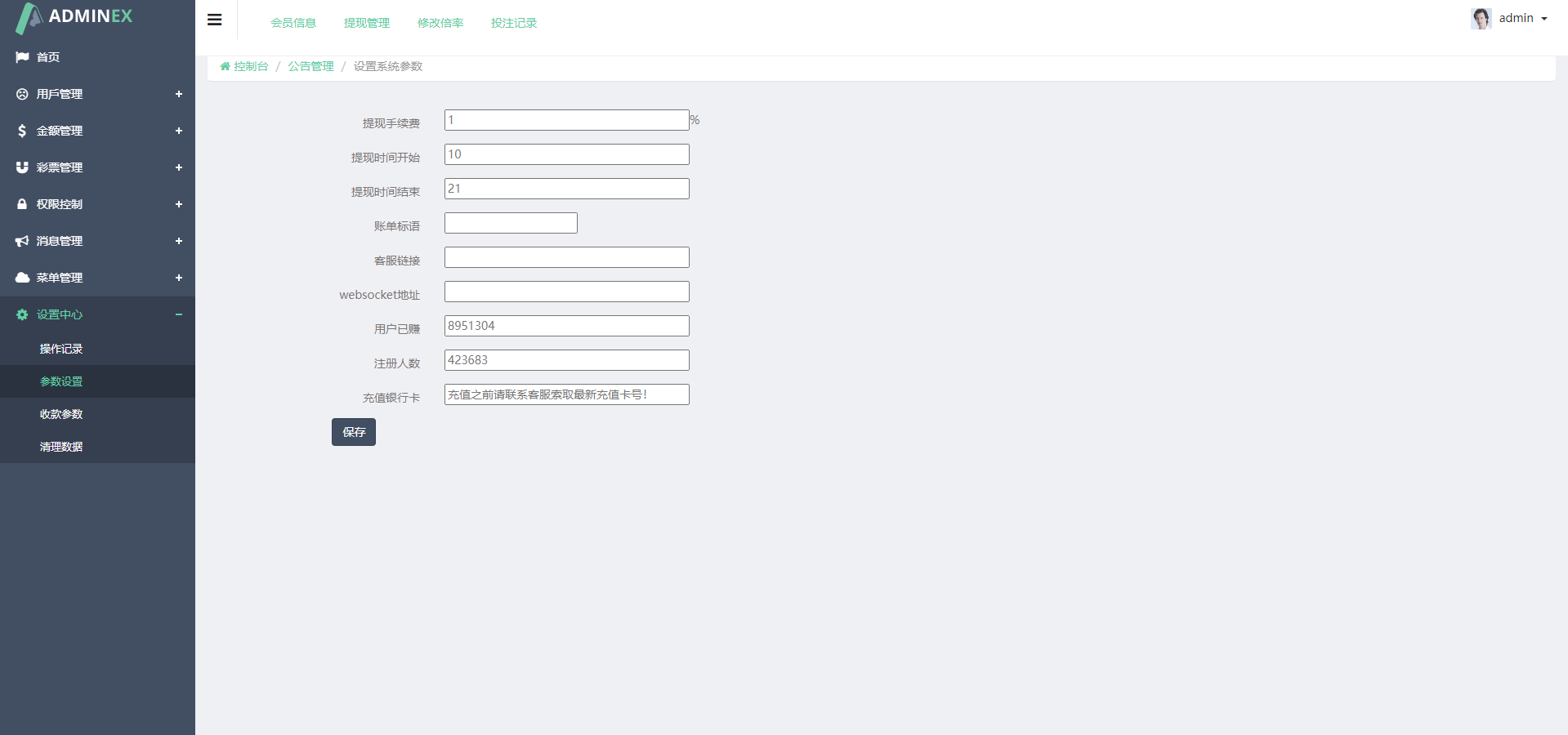The width and height of the screenshot is (1568, 735).
Task: Click the 提现手续费 input field
Action: click(x=567, y=120)
